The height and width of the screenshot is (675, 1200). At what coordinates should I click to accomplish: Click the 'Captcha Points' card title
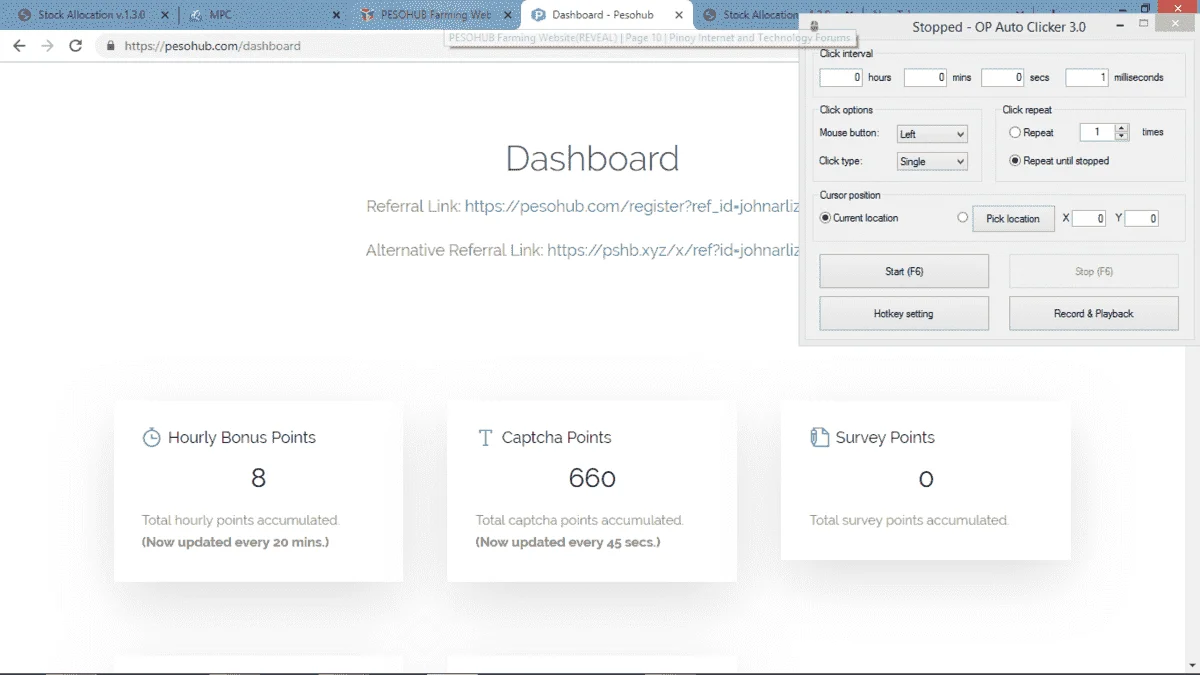coord(557,437)
